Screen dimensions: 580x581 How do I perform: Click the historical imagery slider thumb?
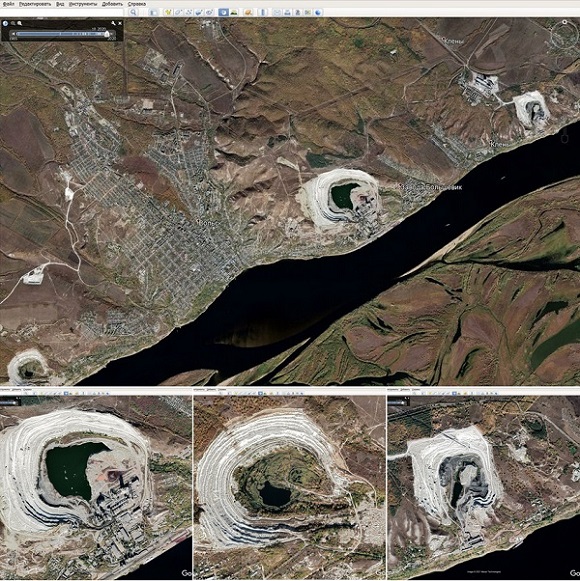pos(107,34)
